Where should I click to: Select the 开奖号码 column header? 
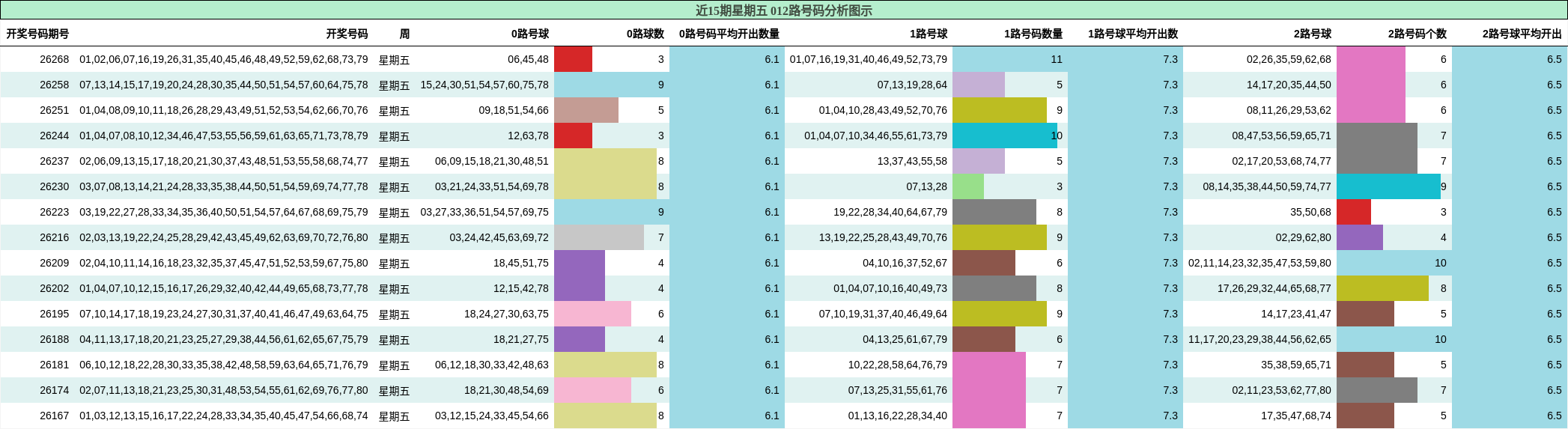tap(347, 34)
